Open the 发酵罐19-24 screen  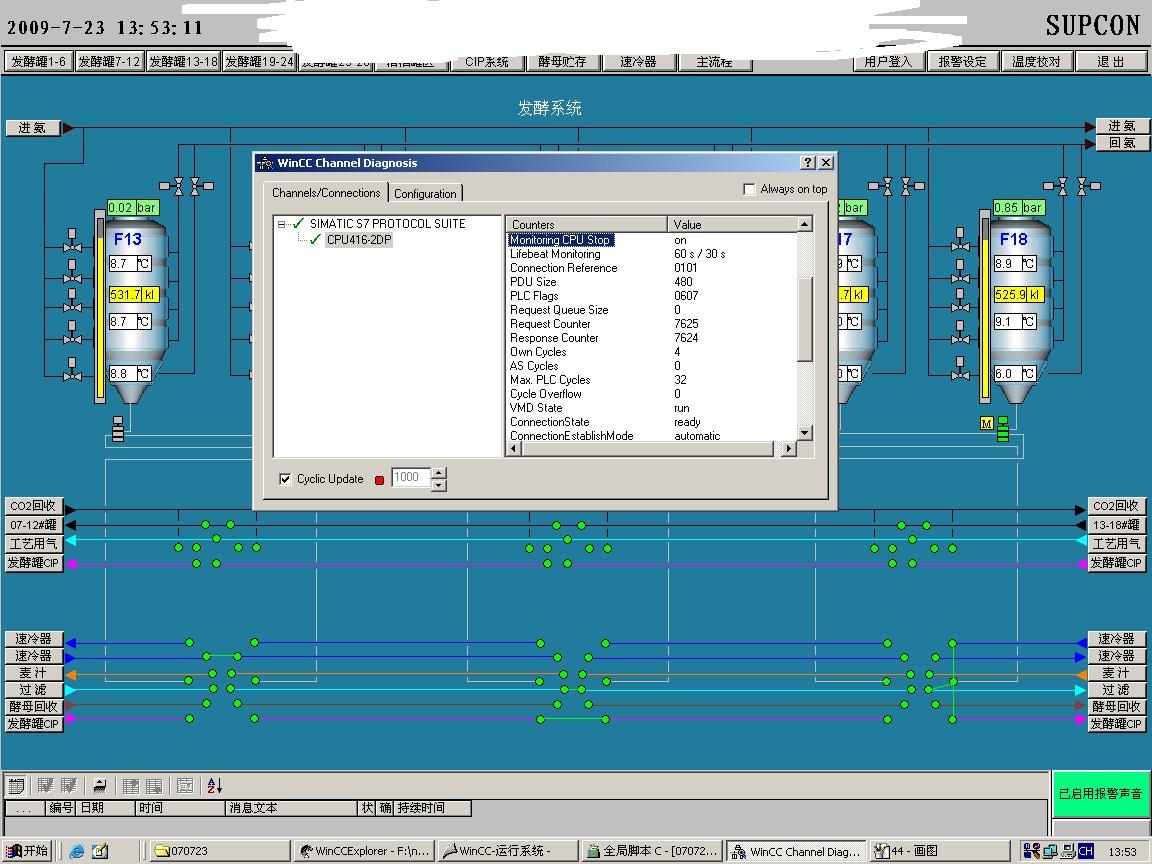click(x=259, y=62)
